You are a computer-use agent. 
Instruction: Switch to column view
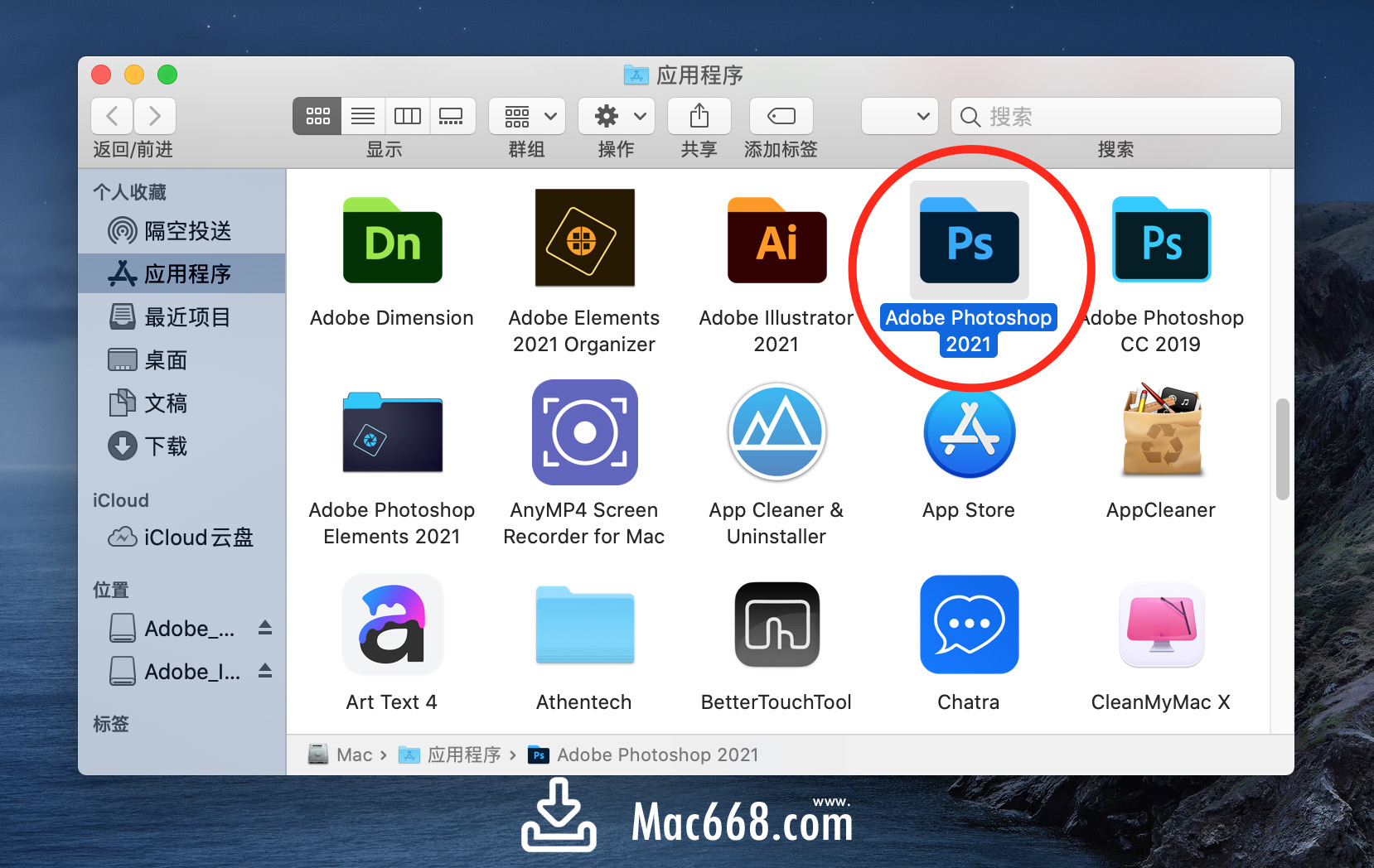pyautogui.click(x=408, y=116)
